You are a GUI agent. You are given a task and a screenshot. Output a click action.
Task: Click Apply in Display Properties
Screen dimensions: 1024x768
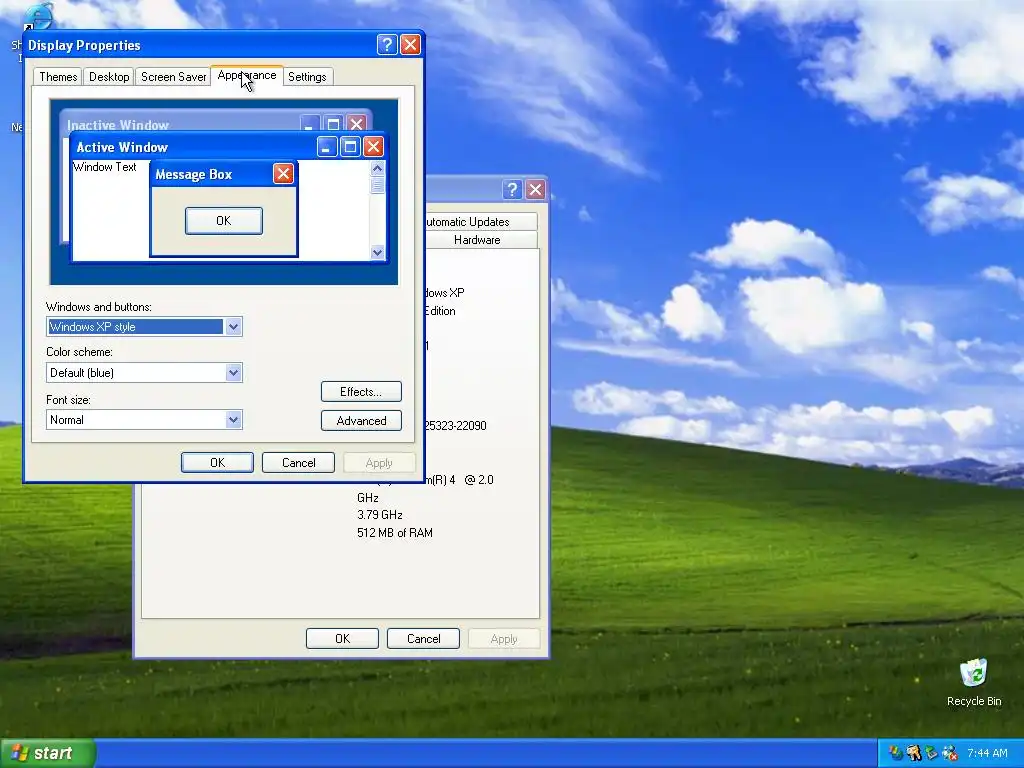[379, 462]
